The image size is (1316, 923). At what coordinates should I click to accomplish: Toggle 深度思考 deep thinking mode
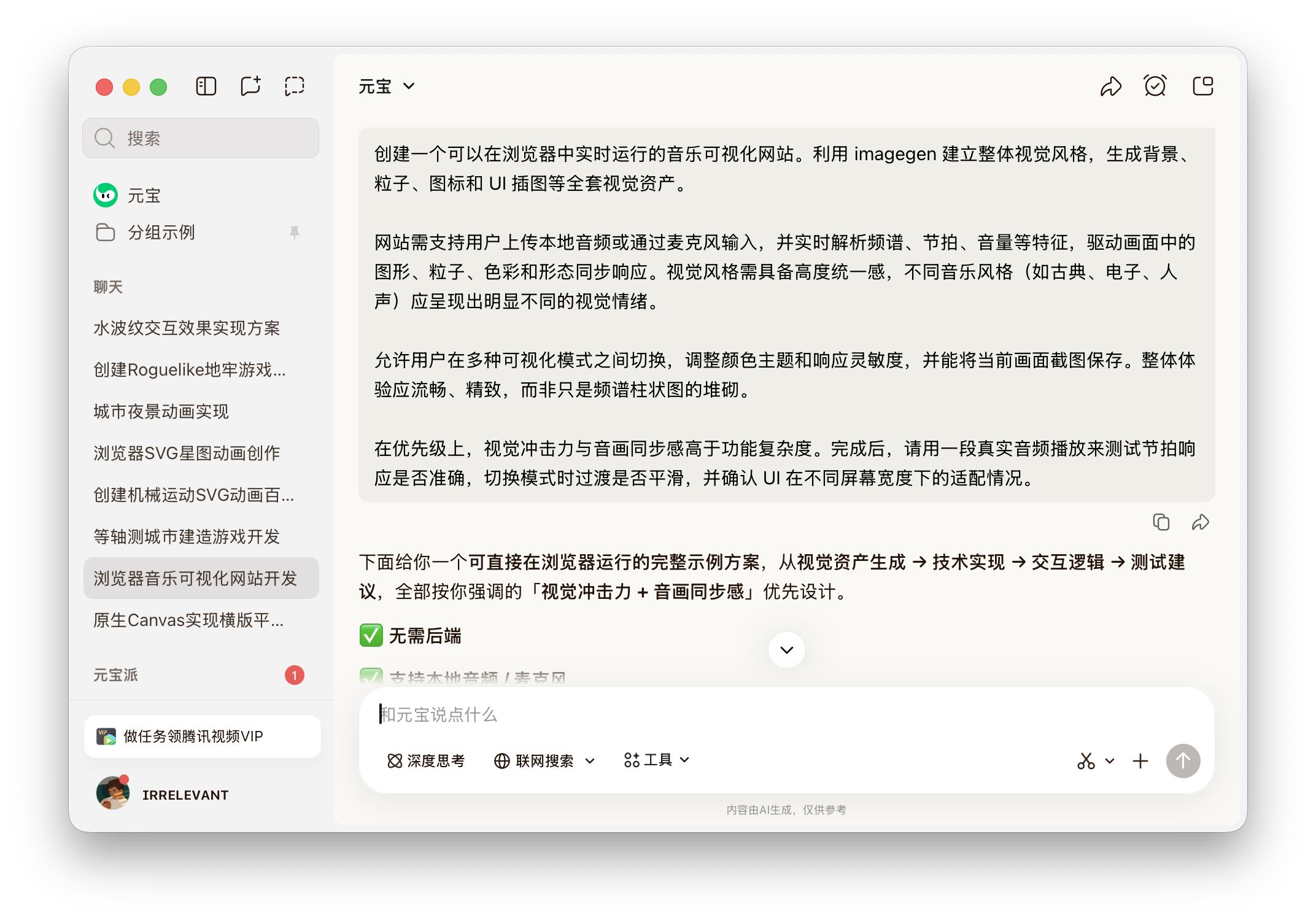coord(426,761)
